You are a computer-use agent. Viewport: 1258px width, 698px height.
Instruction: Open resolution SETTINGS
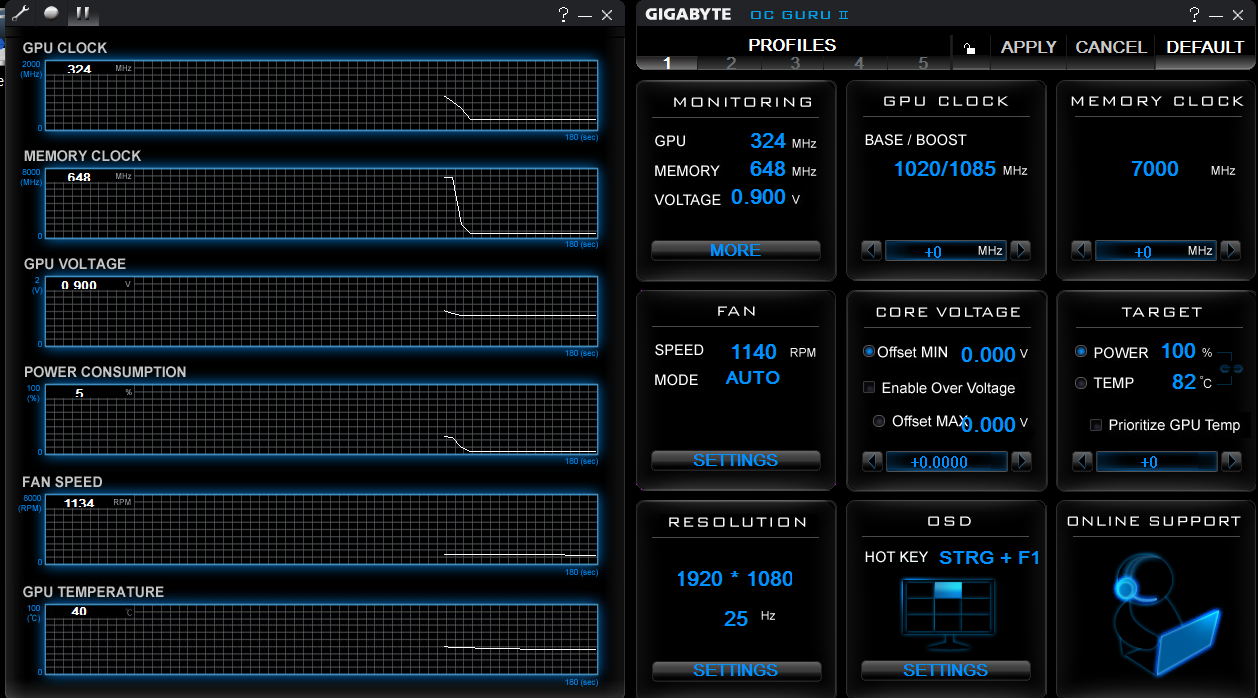click(x=736, y=670)
